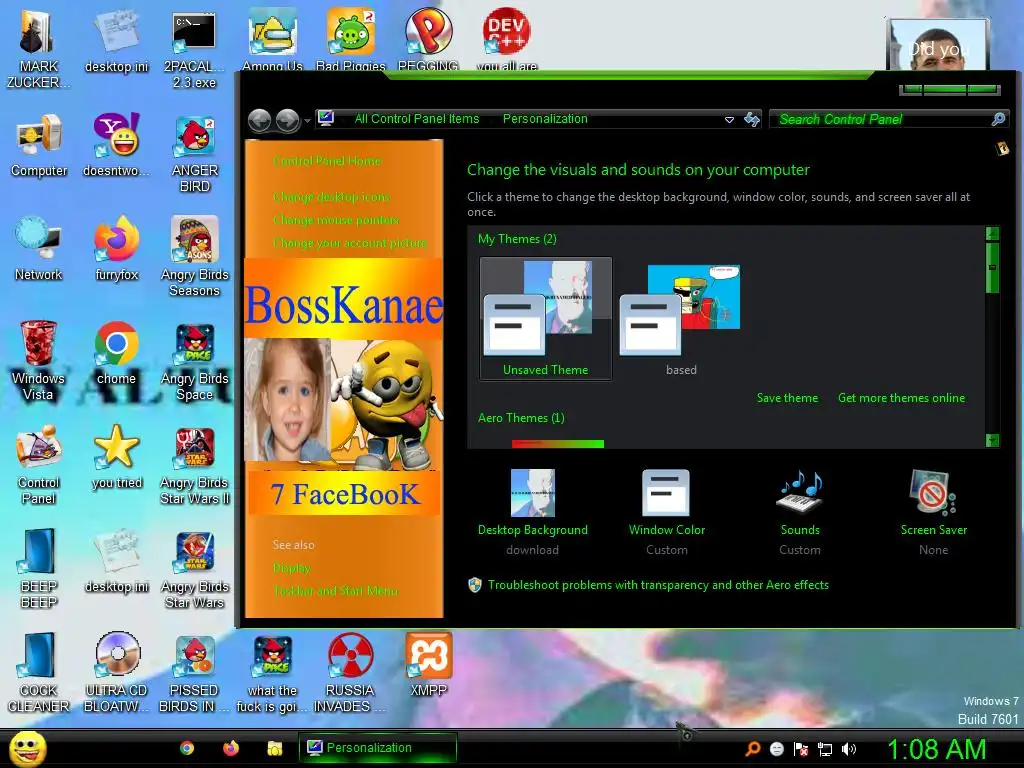This screenshot has width=1024, height=768.
Task: Open Chrome from the taskbar
Action: (187, 748)
